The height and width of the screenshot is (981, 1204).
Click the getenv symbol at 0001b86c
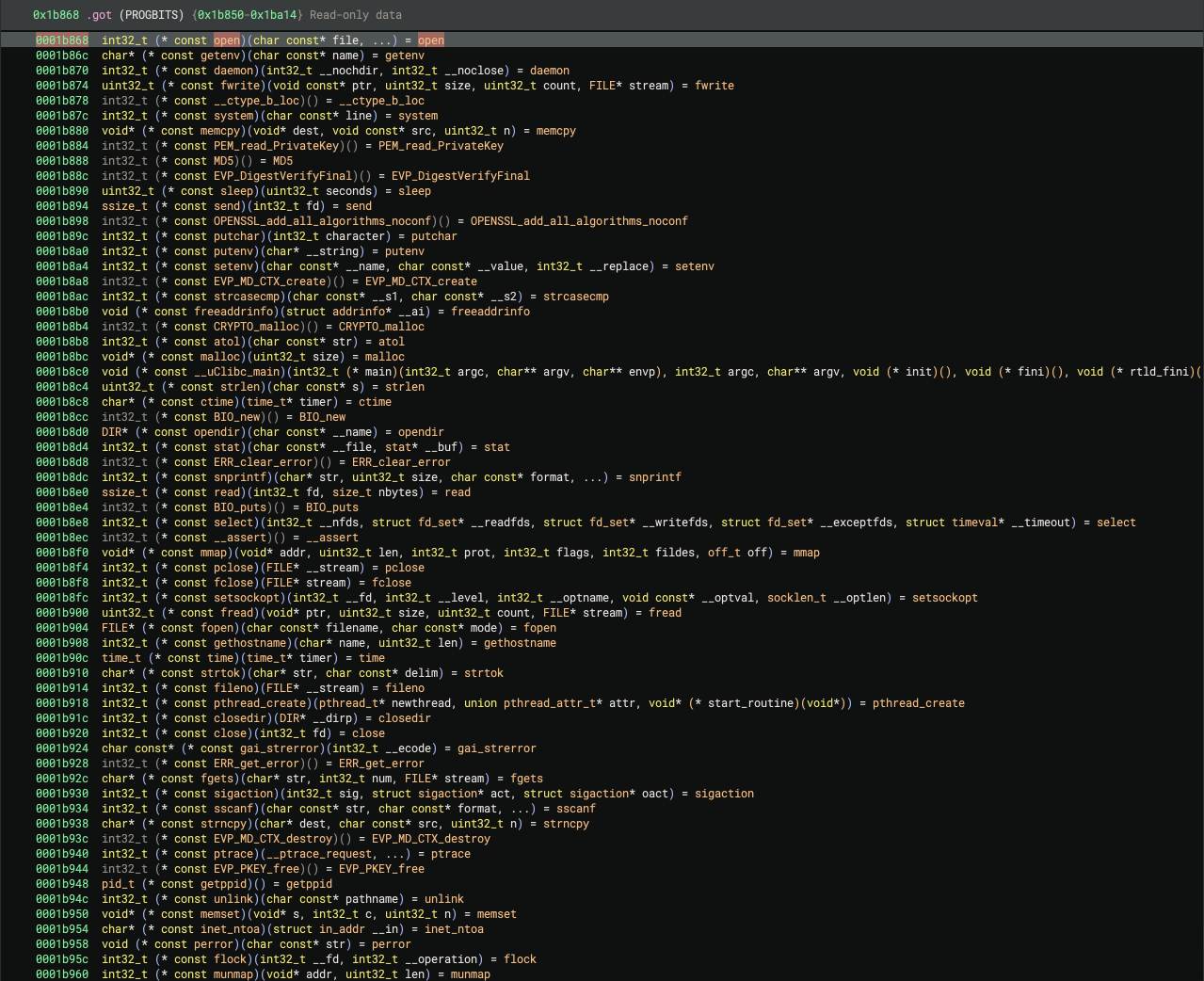(405, 56)
